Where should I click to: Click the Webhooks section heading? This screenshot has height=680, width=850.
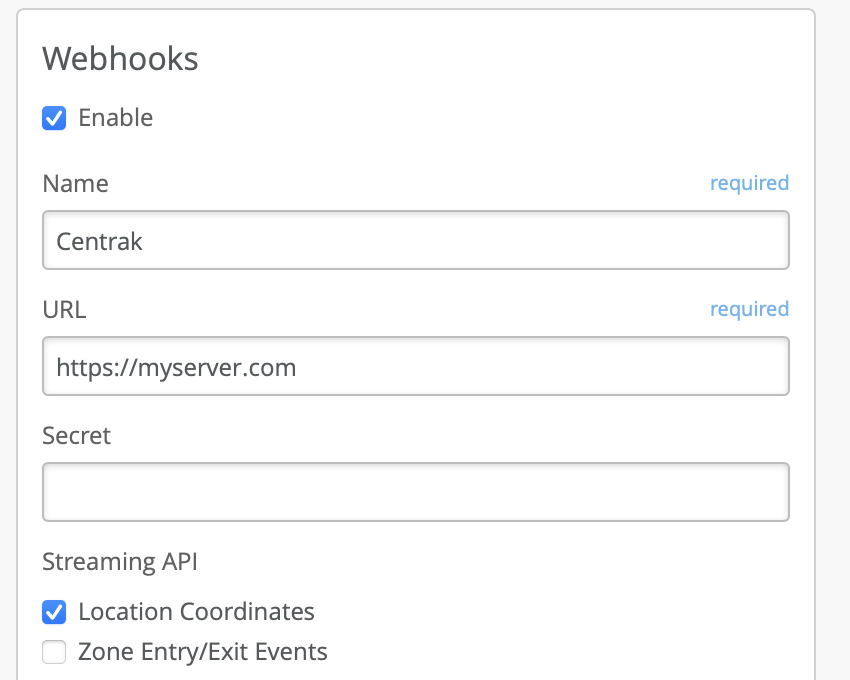coord(120,59)
